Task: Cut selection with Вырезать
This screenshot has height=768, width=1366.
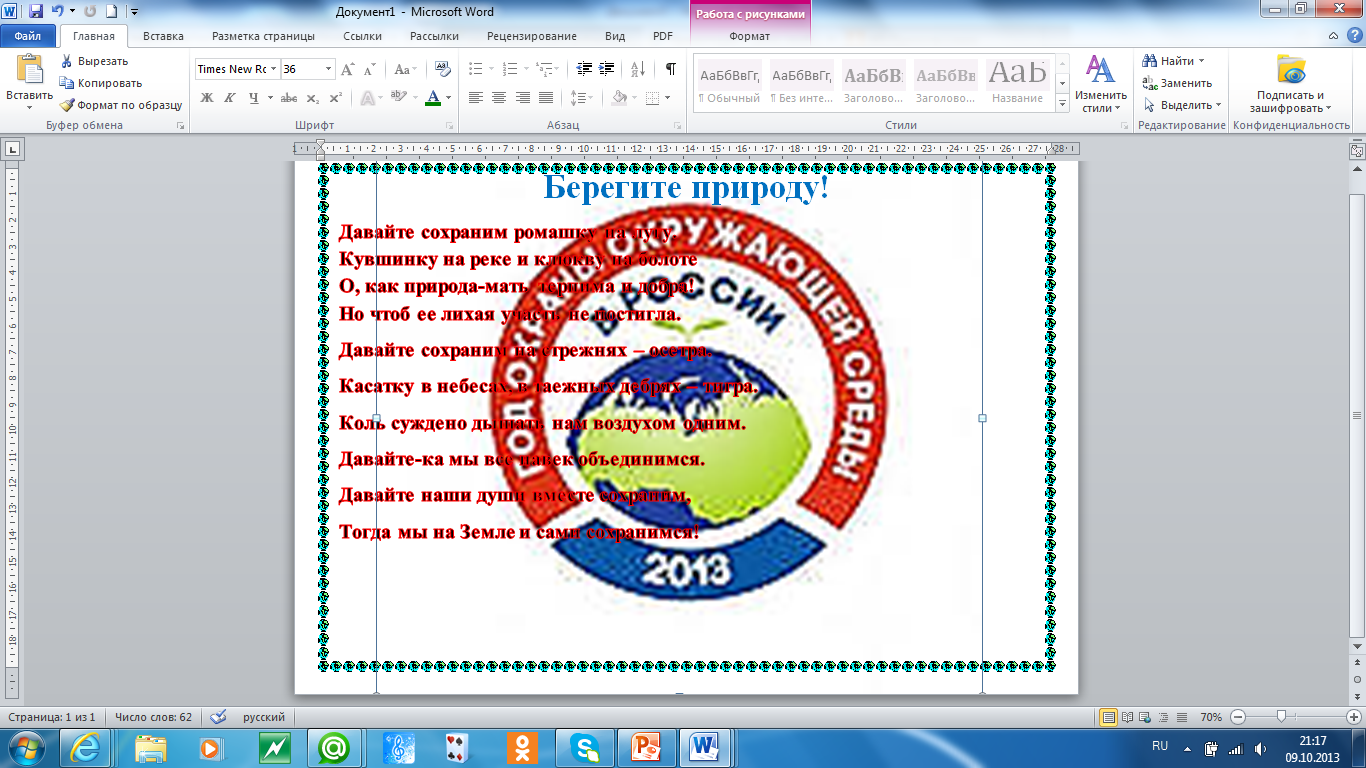Action: coord(93,61)
